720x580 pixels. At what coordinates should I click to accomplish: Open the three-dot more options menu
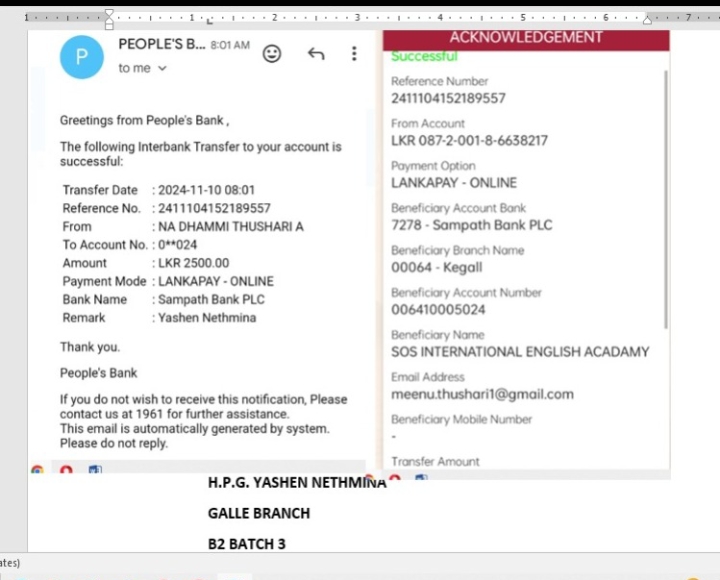pyautogui.click(x=354, y=54)
